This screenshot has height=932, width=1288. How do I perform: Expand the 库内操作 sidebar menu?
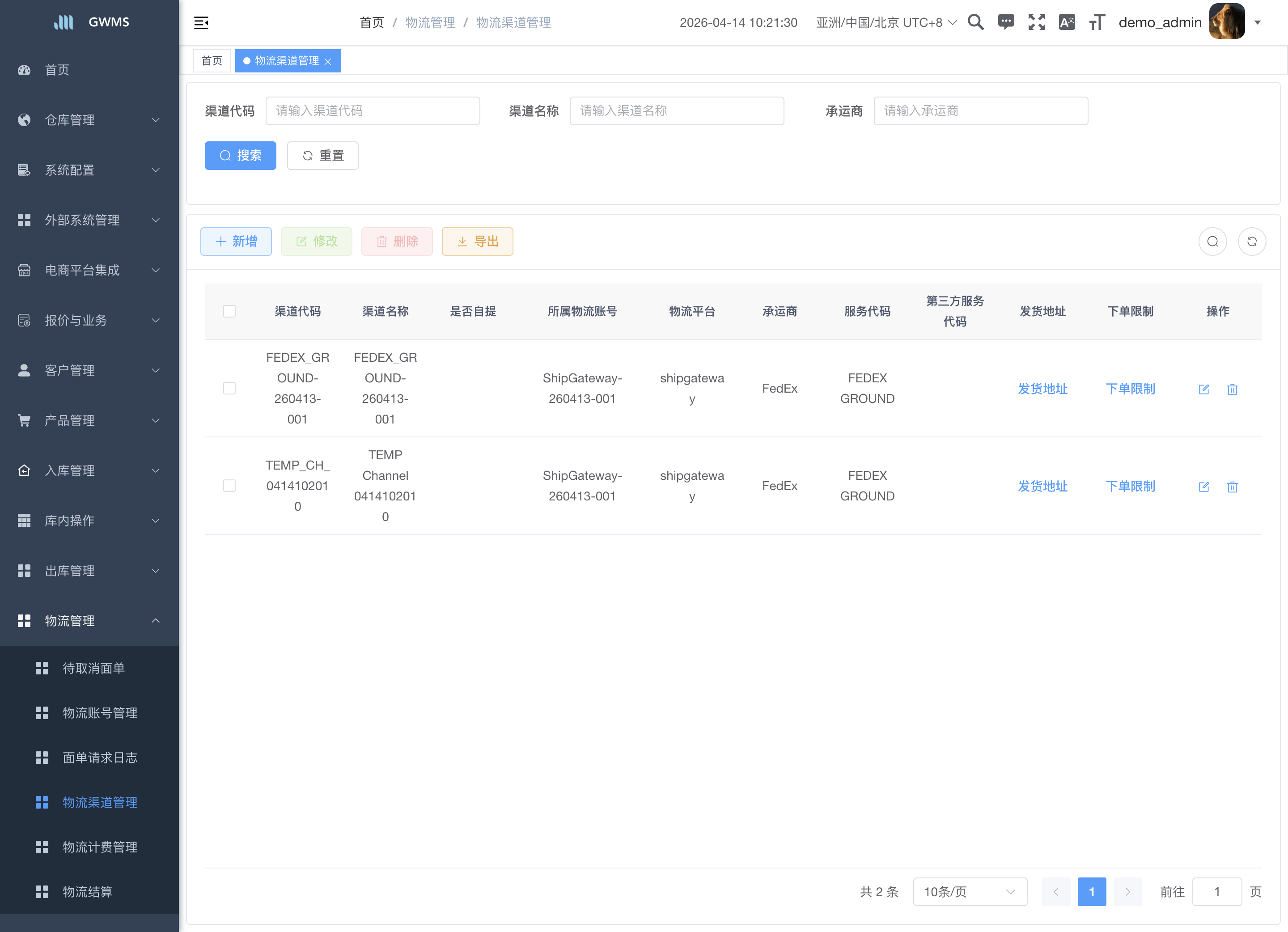point(90,520)
